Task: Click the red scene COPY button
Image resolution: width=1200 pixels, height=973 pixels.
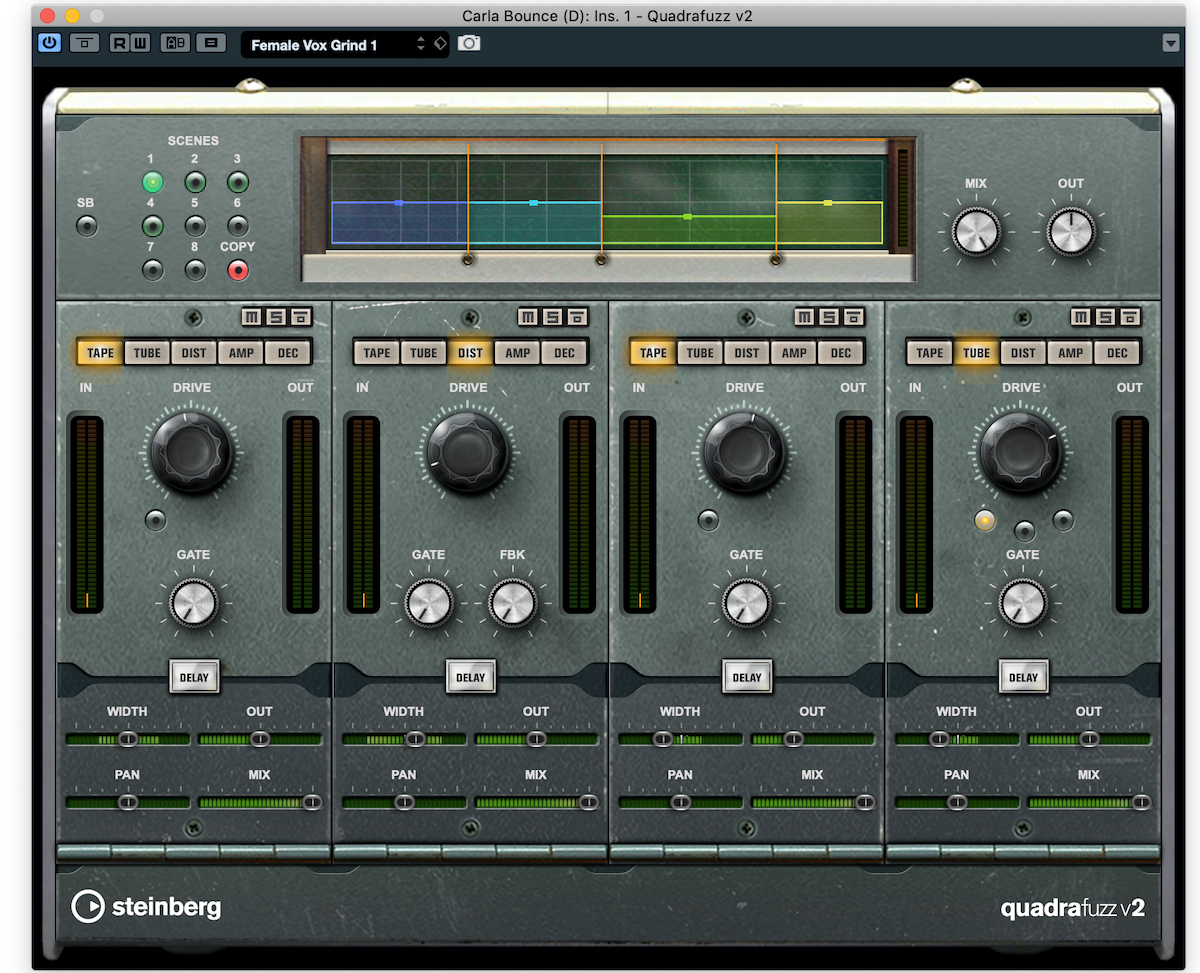Action: [237, 269]
